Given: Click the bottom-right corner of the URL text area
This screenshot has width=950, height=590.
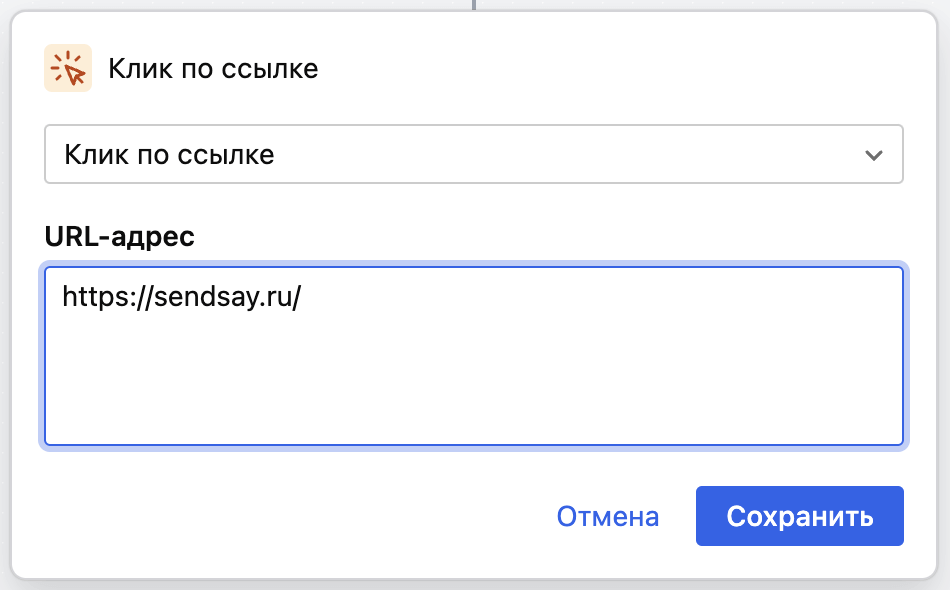Looking at the screenshot, I should point(896,438).
